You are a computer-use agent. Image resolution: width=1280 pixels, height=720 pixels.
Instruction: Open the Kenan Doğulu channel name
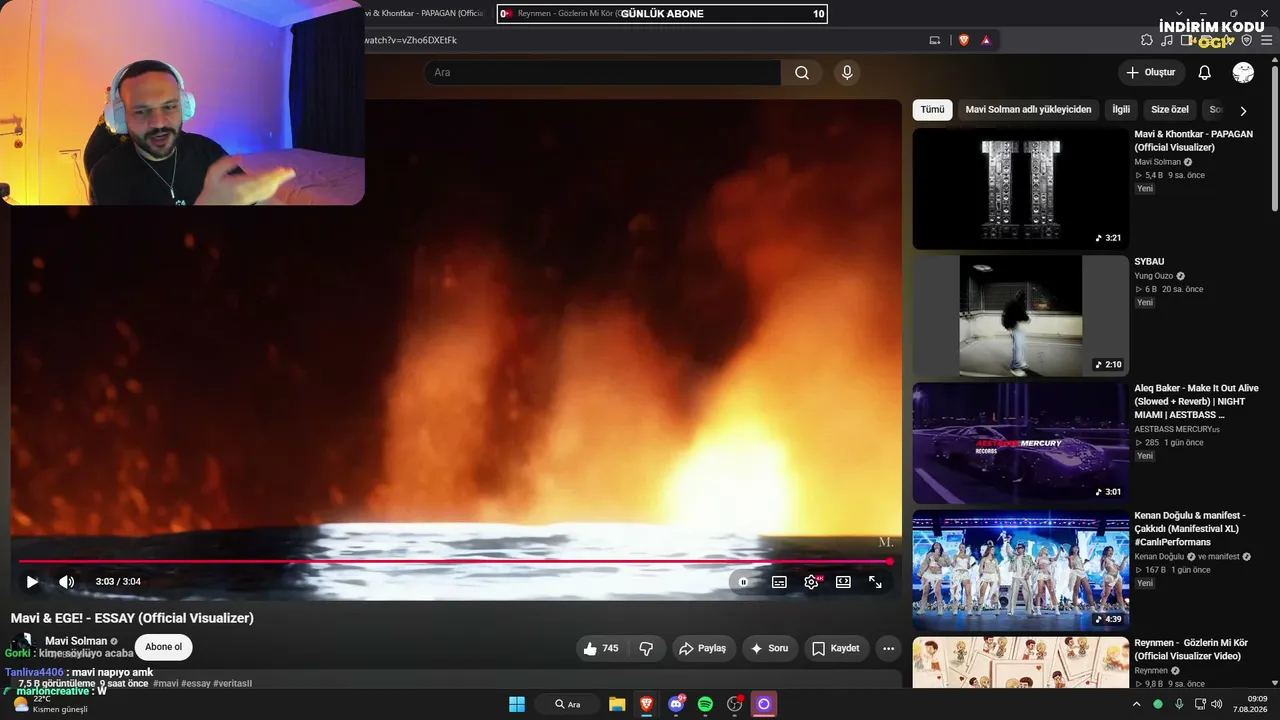pyautogui.click(x=1159, y=557)
